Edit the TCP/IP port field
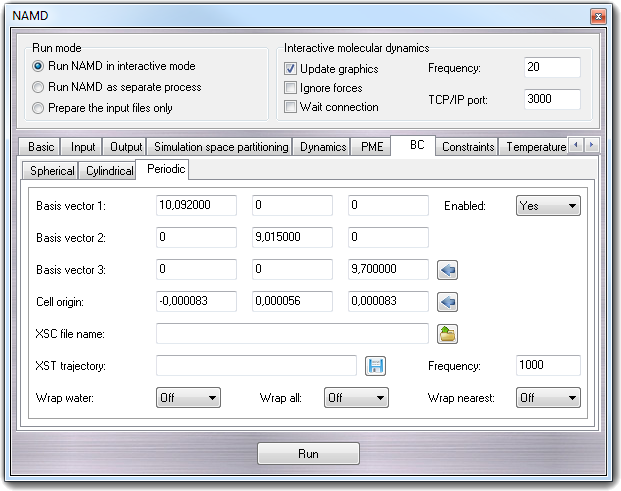This screenshot has height=491, width=621. [x=552, y=99]
